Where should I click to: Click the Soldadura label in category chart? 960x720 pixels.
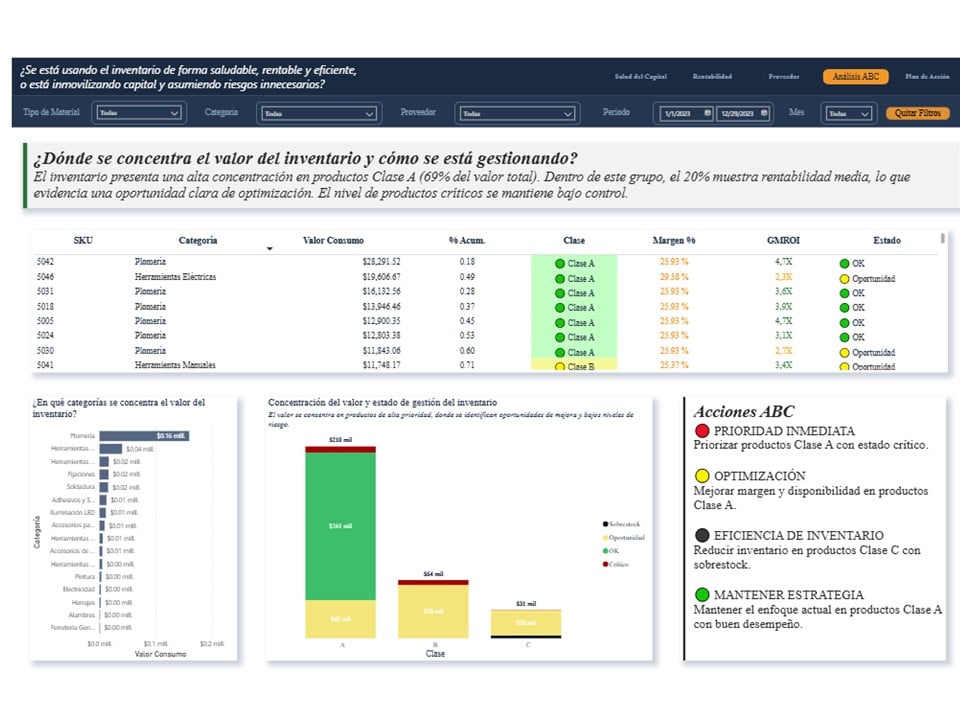click(x=80, y=487)
